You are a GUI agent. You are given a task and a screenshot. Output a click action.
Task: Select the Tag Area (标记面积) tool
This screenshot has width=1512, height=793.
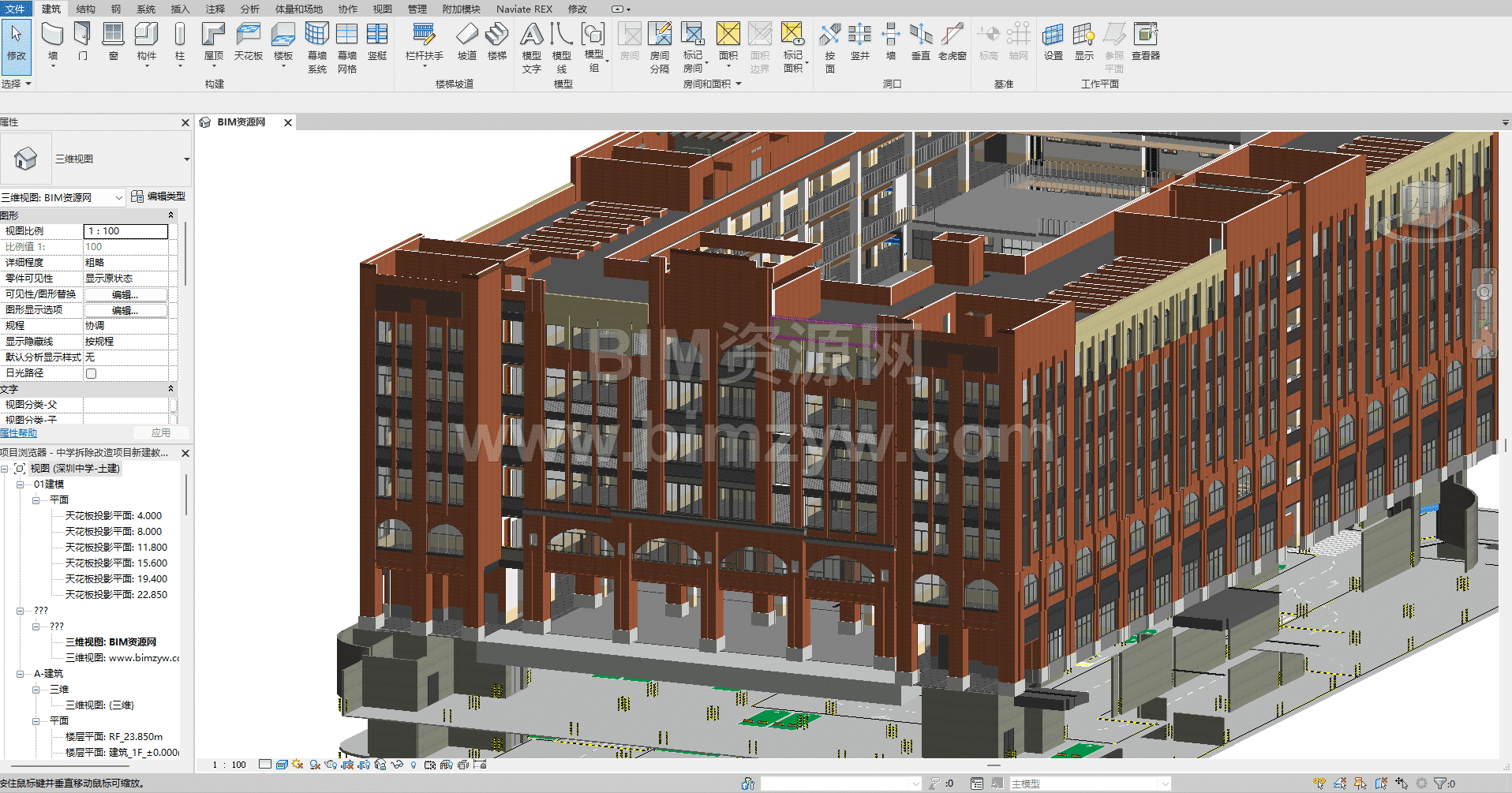point(793,47)
